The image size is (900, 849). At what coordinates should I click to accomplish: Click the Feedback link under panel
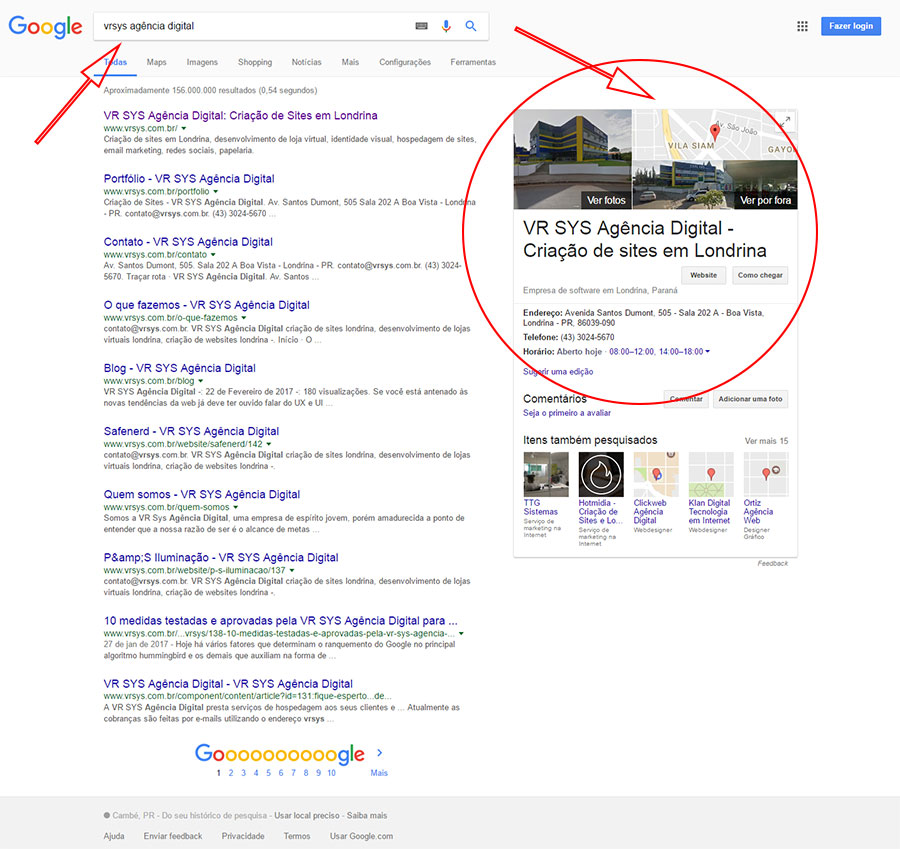773,564
